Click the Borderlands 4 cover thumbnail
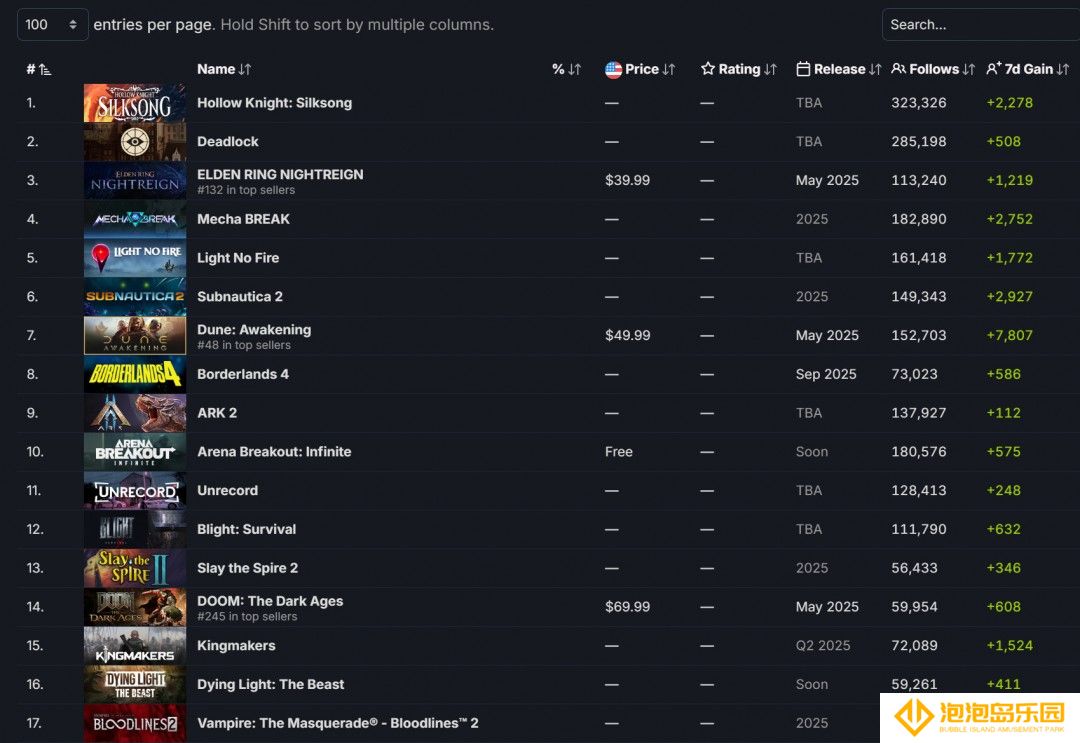The width and height of the screenshot is (1080, 743). click(135, 374)
